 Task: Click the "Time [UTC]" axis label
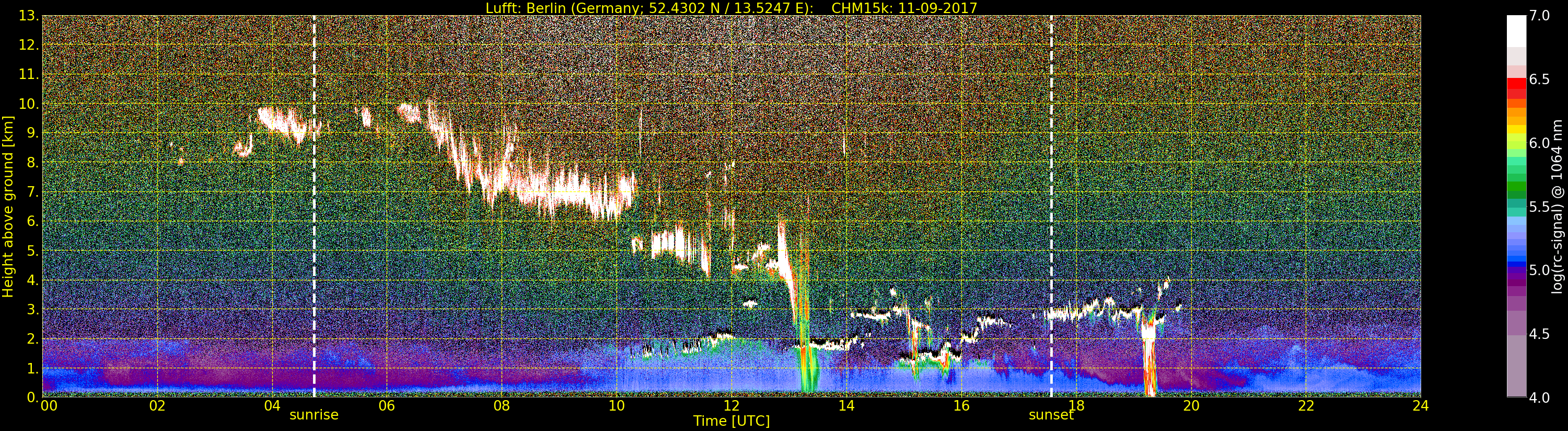pyautogui.click(x=731, y=421)
